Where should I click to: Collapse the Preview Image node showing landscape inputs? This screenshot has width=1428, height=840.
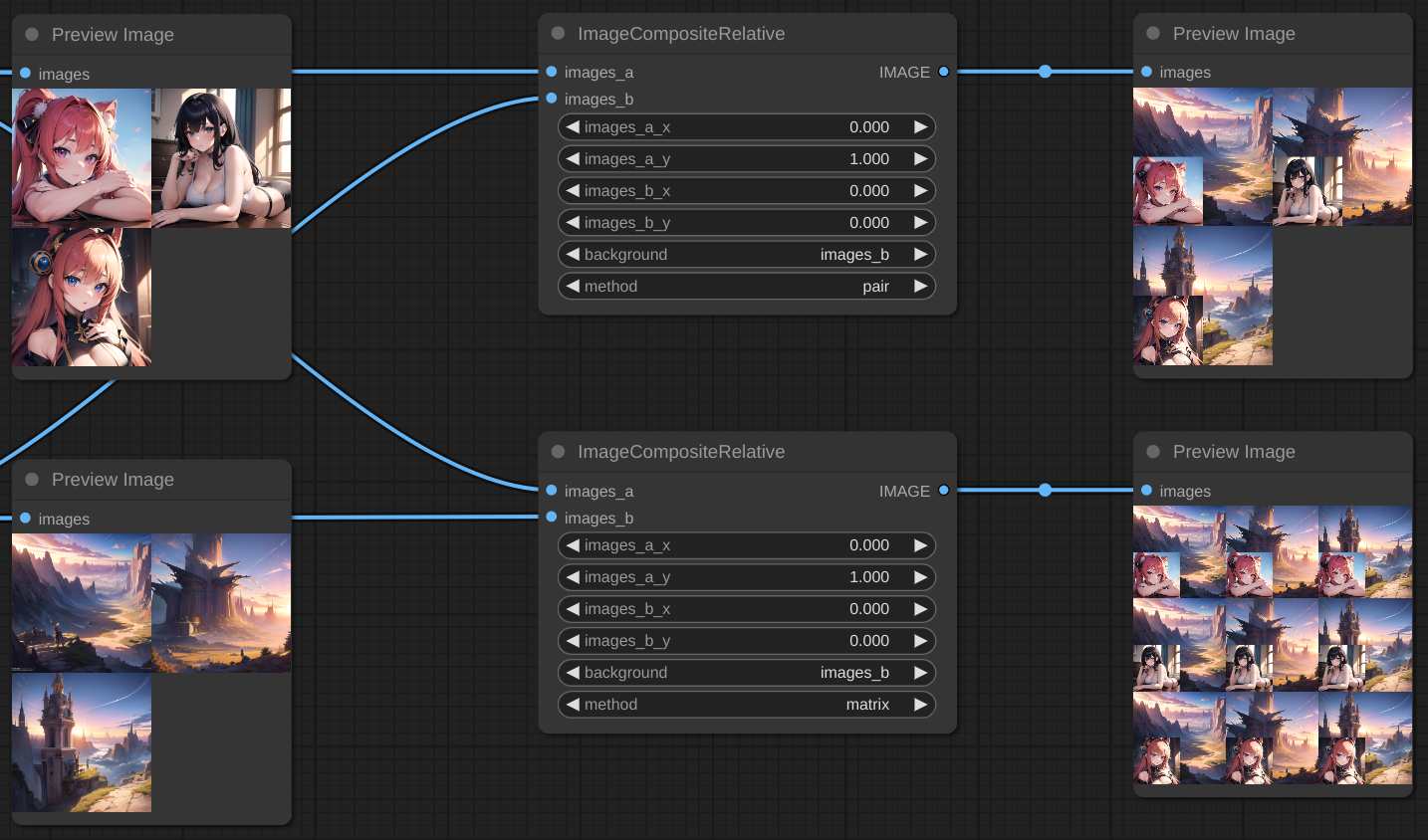(32, 480)
